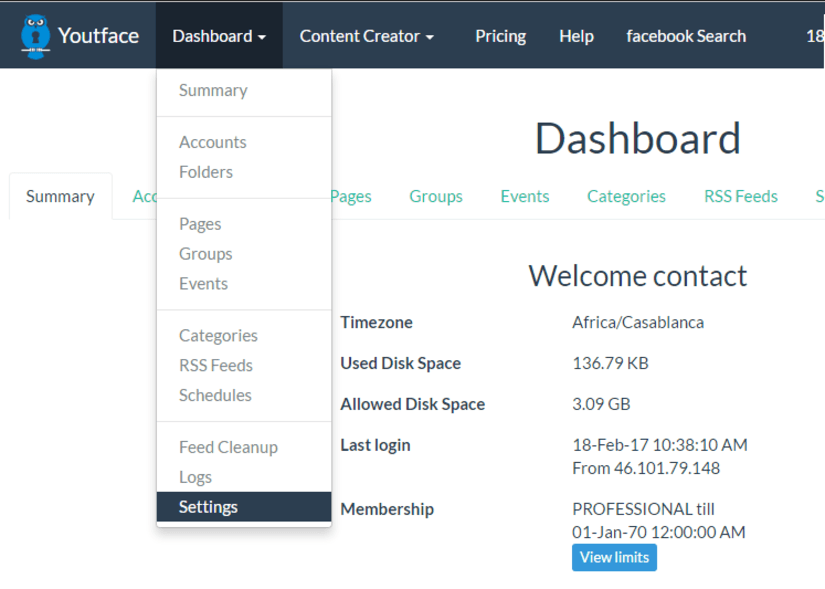The image size is (825, 589).
Task: Click the 3.09 GB allowed disk value
Action: [x=601, y=404]
